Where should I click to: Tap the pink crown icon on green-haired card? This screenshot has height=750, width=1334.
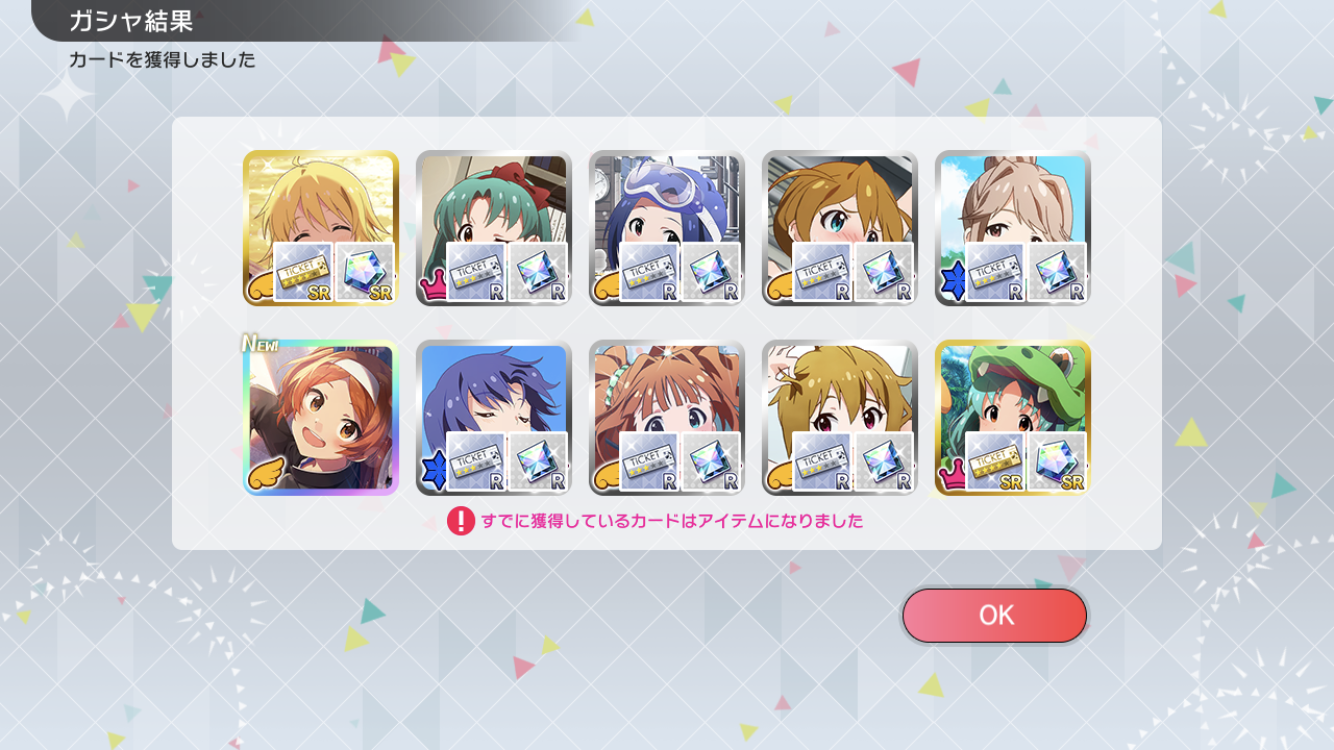tap(433, 286)
